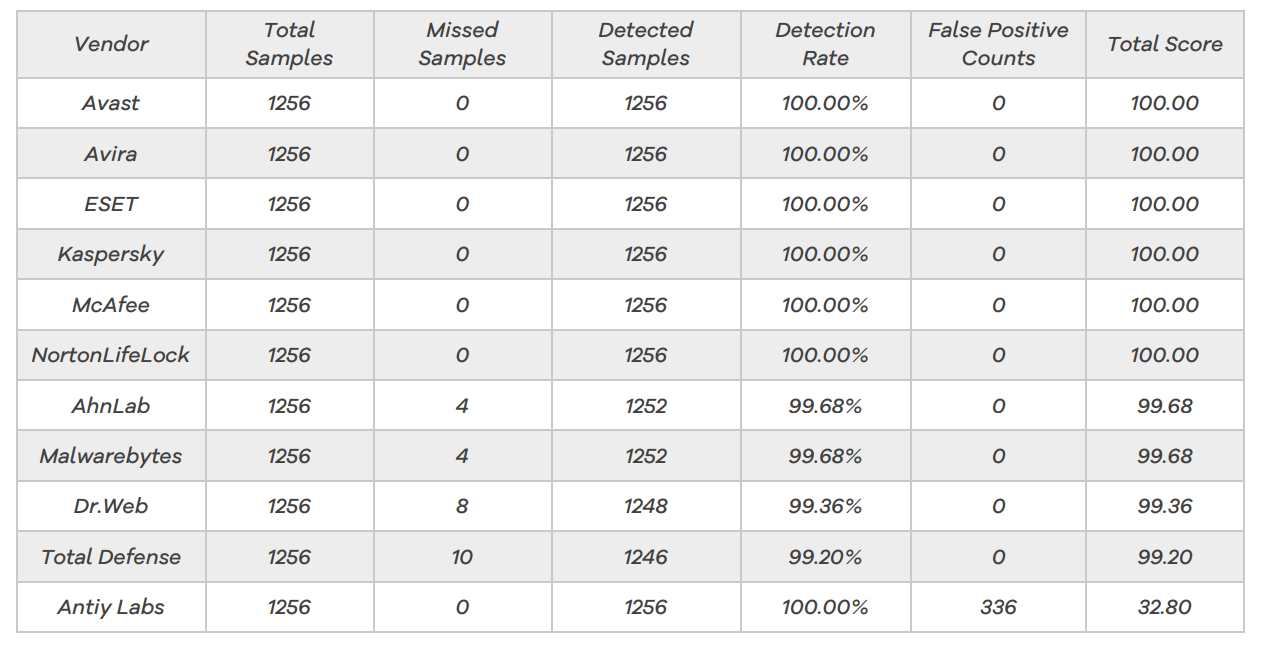Select the Total Defense vendor cell
The height and width of the screenshot is (645, 1261).
[111, 557]
